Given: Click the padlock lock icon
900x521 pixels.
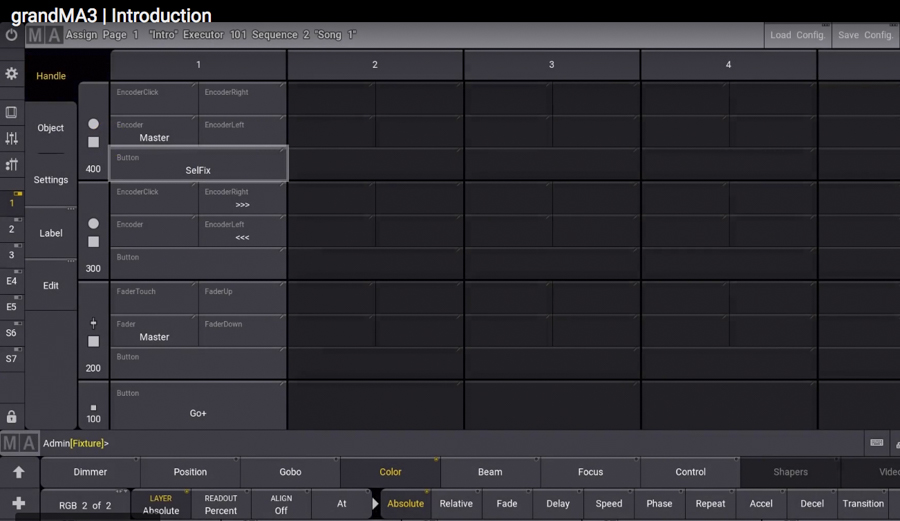Looking at the screenshot, I should point(11,417).
